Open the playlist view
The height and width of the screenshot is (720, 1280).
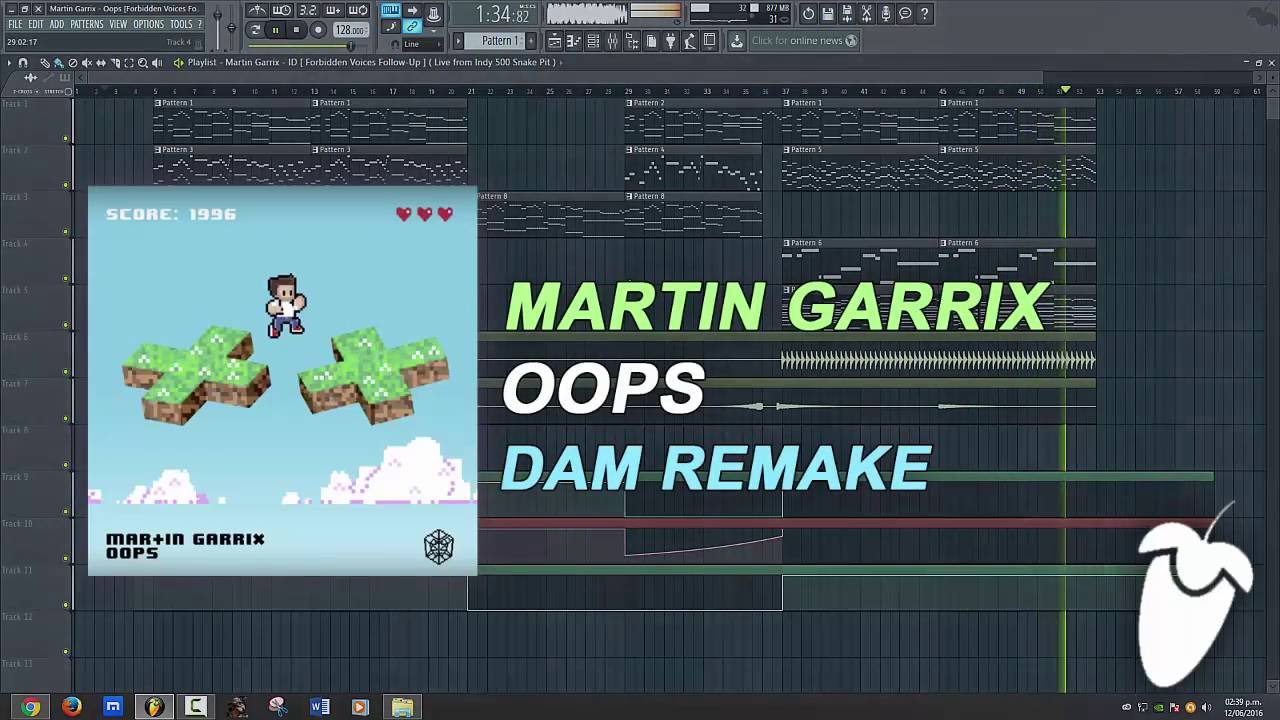[x=554, y=41]
